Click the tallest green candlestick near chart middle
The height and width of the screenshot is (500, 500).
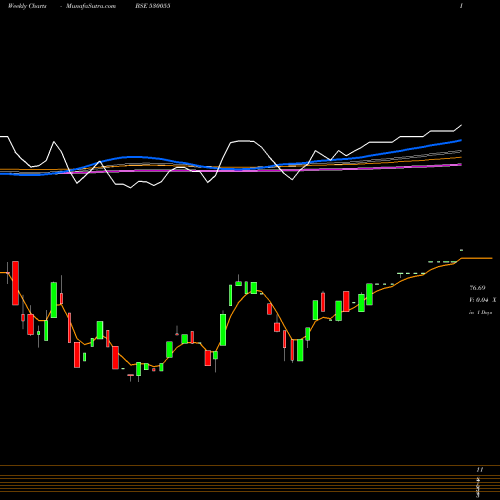tap(223, 330)
